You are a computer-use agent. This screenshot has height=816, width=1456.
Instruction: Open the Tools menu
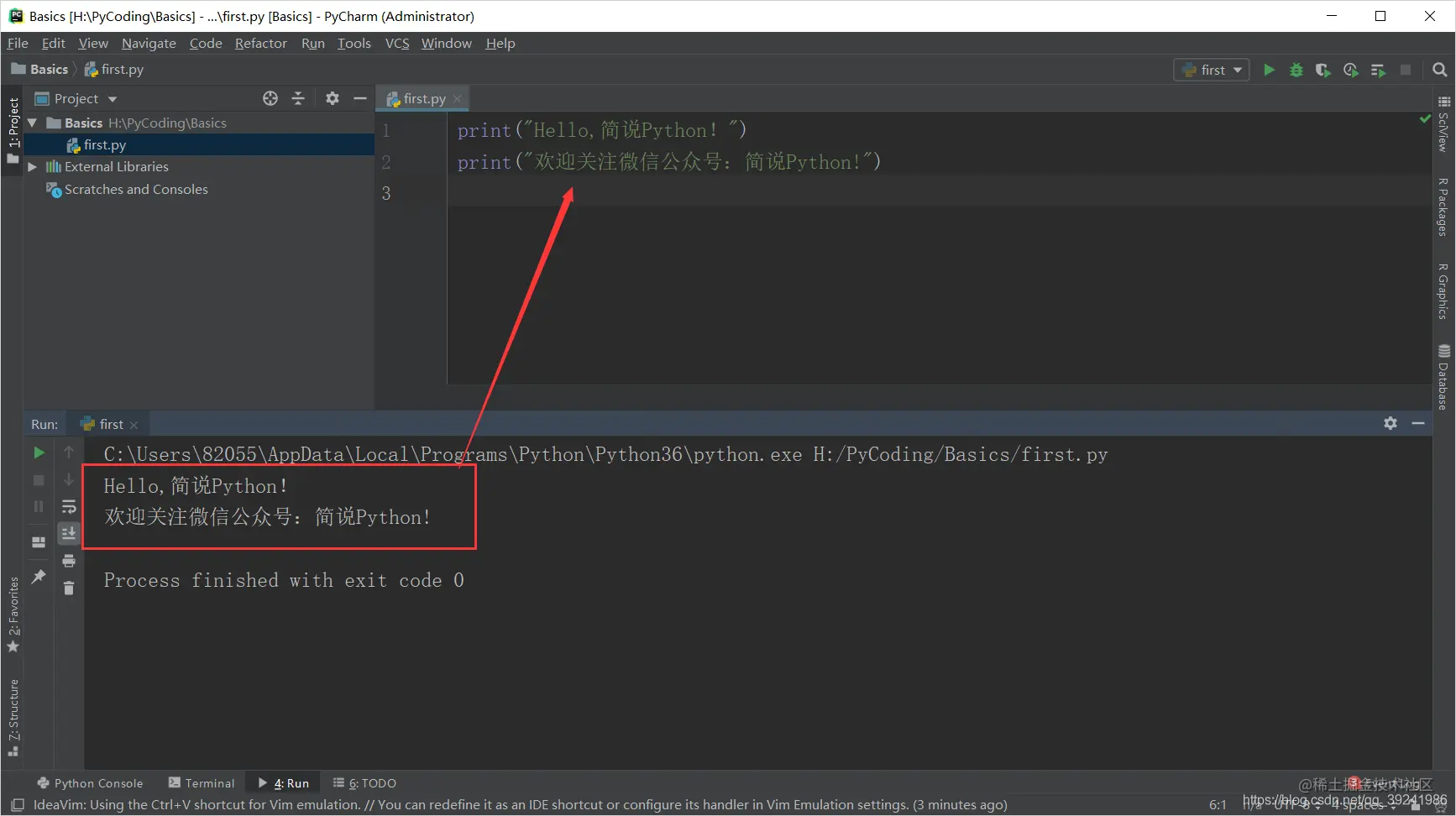coord(354,43)
